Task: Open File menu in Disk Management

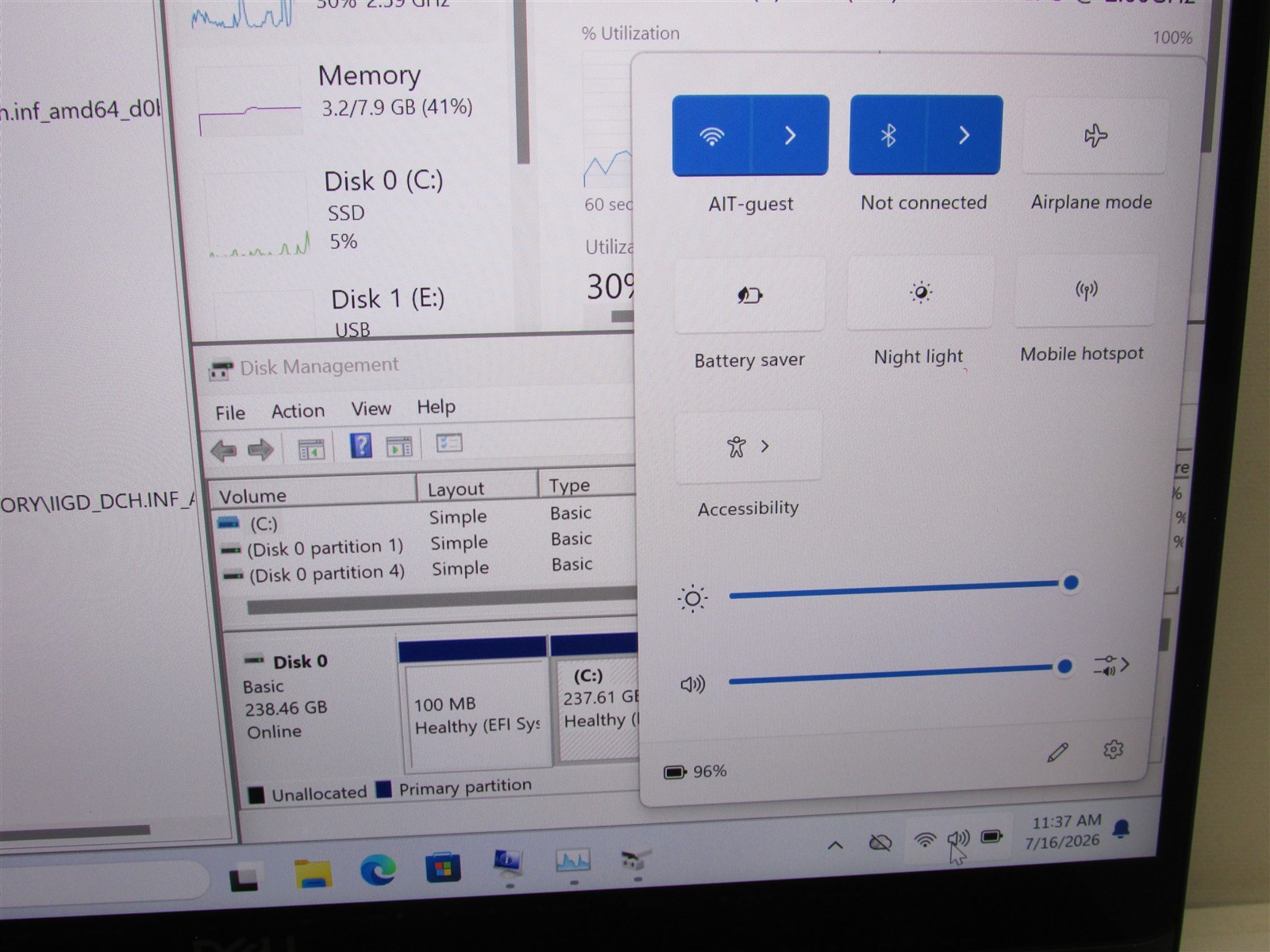Action: pyautogui.click(x=230, y=413)
